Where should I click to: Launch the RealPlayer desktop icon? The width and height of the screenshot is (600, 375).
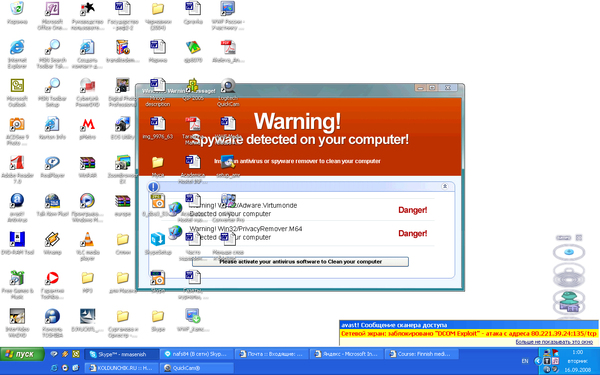[52, 163]
